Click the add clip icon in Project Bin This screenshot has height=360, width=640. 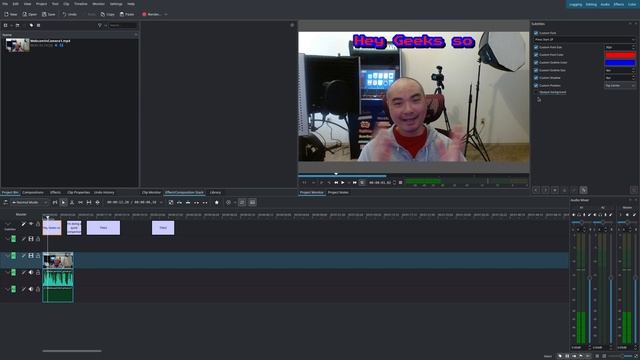(x=5, y=25)
